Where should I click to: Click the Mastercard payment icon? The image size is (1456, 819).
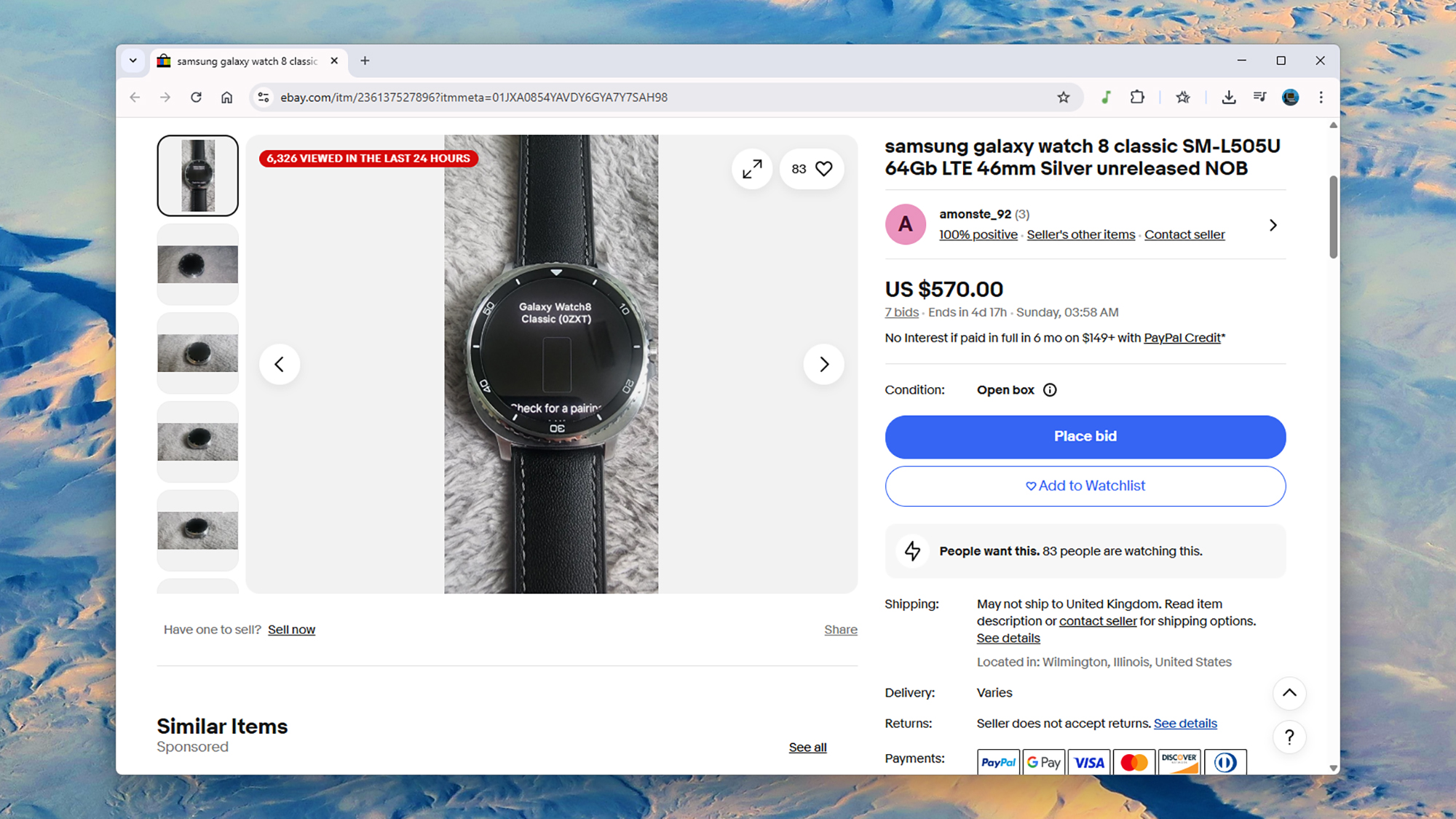tap(1134, 762)
